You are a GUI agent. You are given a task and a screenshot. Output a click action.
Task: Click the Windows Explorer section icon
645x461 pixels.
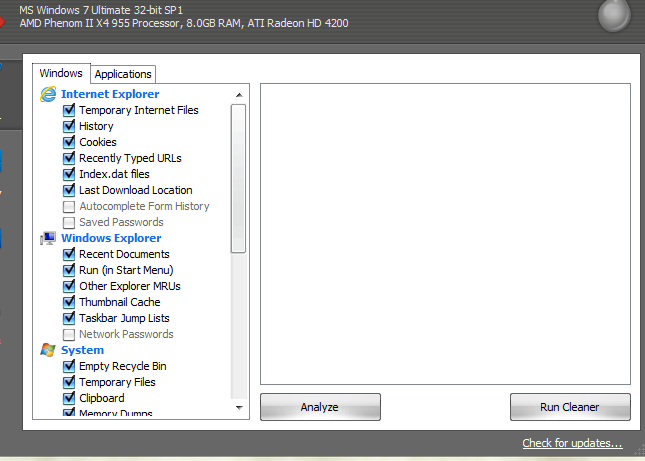tap(47, 238)
